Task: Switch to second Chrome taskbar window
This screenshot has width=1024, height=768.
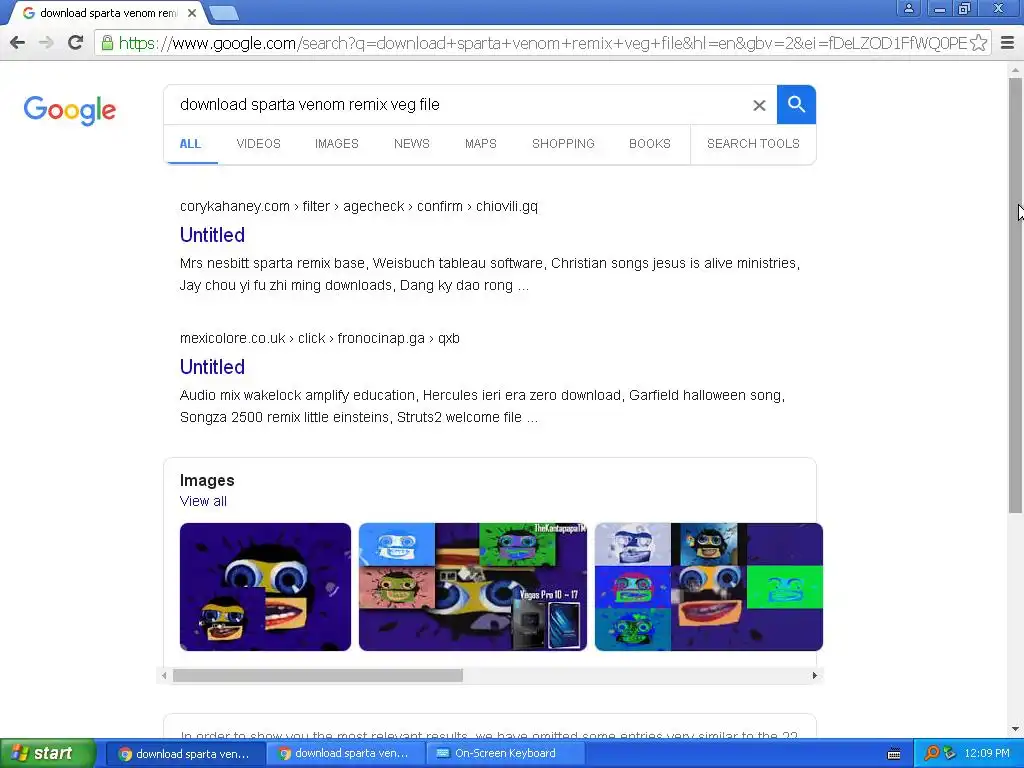Action: click(344, 754)
